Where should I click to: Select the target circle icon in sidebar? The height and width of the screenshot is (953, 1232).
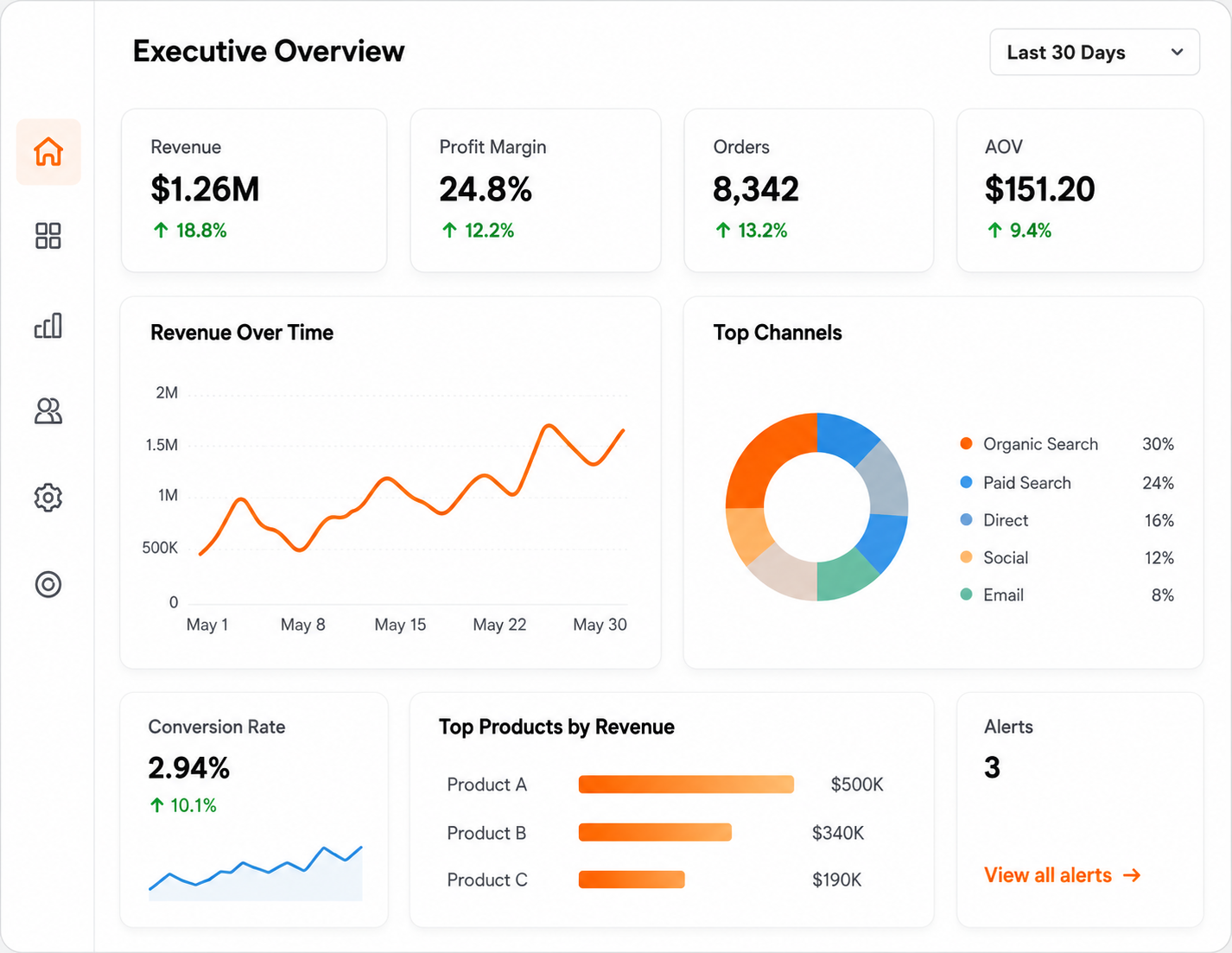point(48,585)
